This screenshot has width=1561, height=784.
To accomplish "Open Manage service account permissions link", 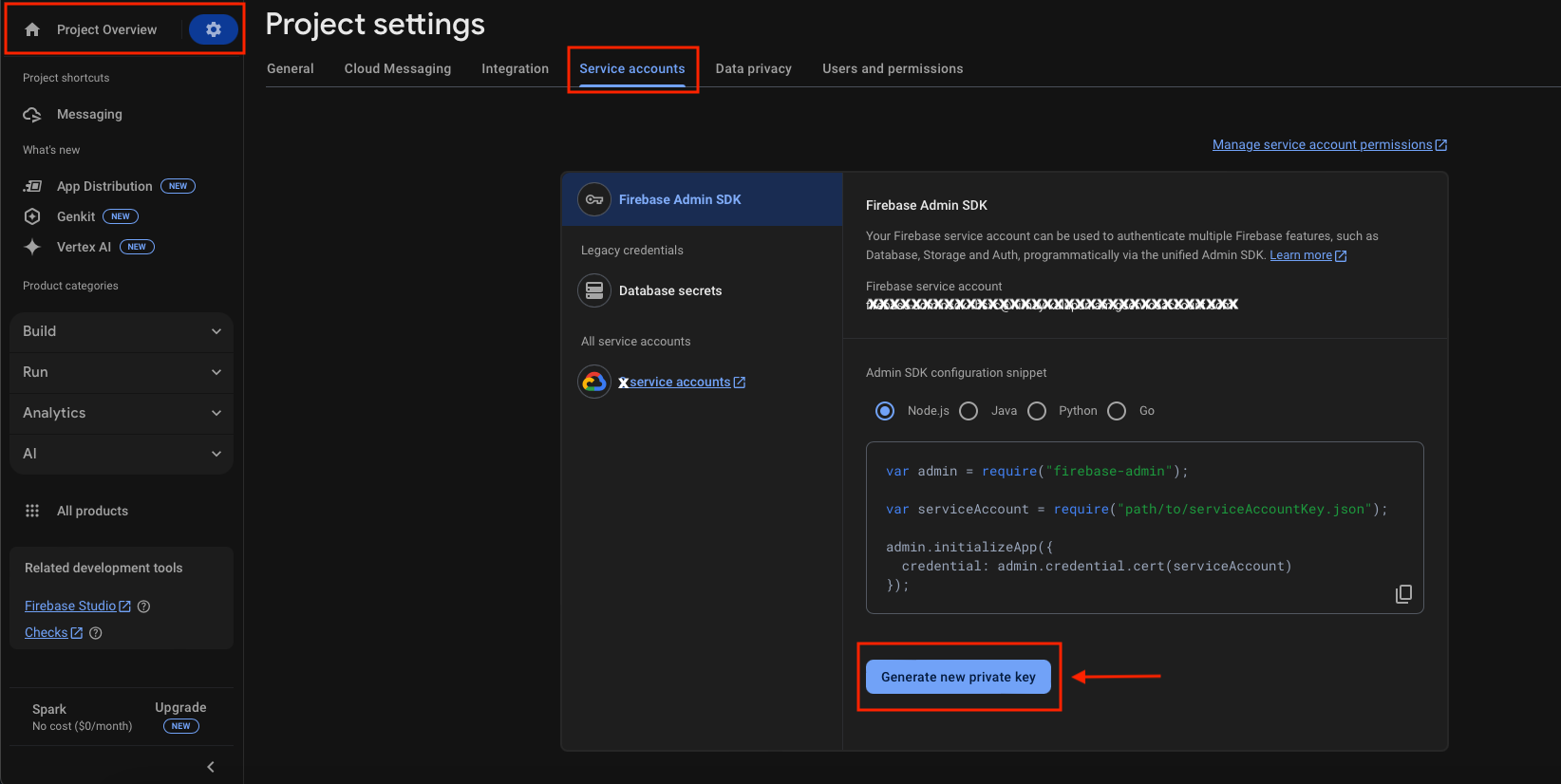I will pos(1329,144).
